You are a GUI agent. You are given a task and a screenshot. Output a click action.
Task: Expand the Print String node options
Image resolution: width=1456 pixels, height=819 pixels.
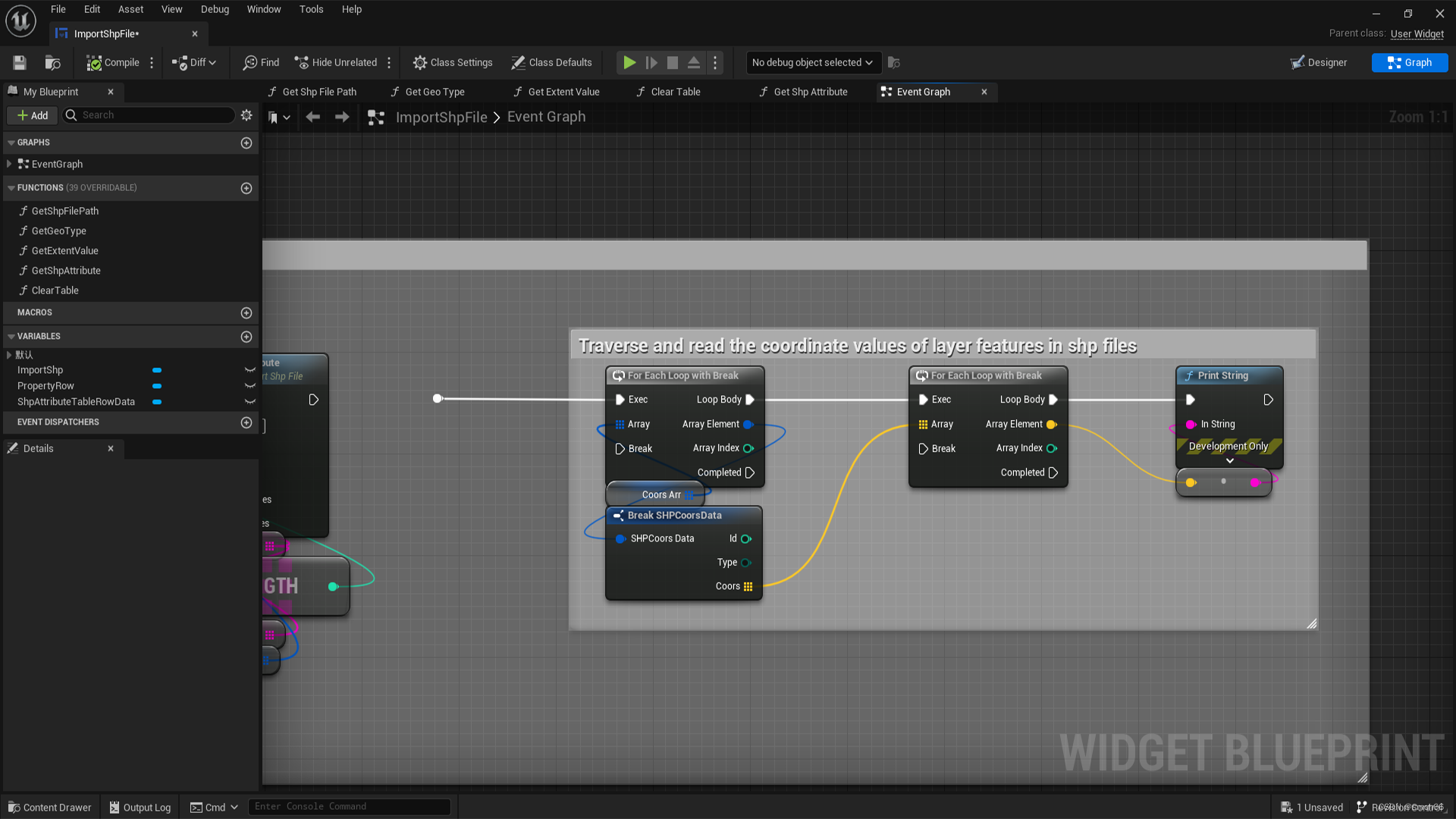click(x=1229, y=461)
